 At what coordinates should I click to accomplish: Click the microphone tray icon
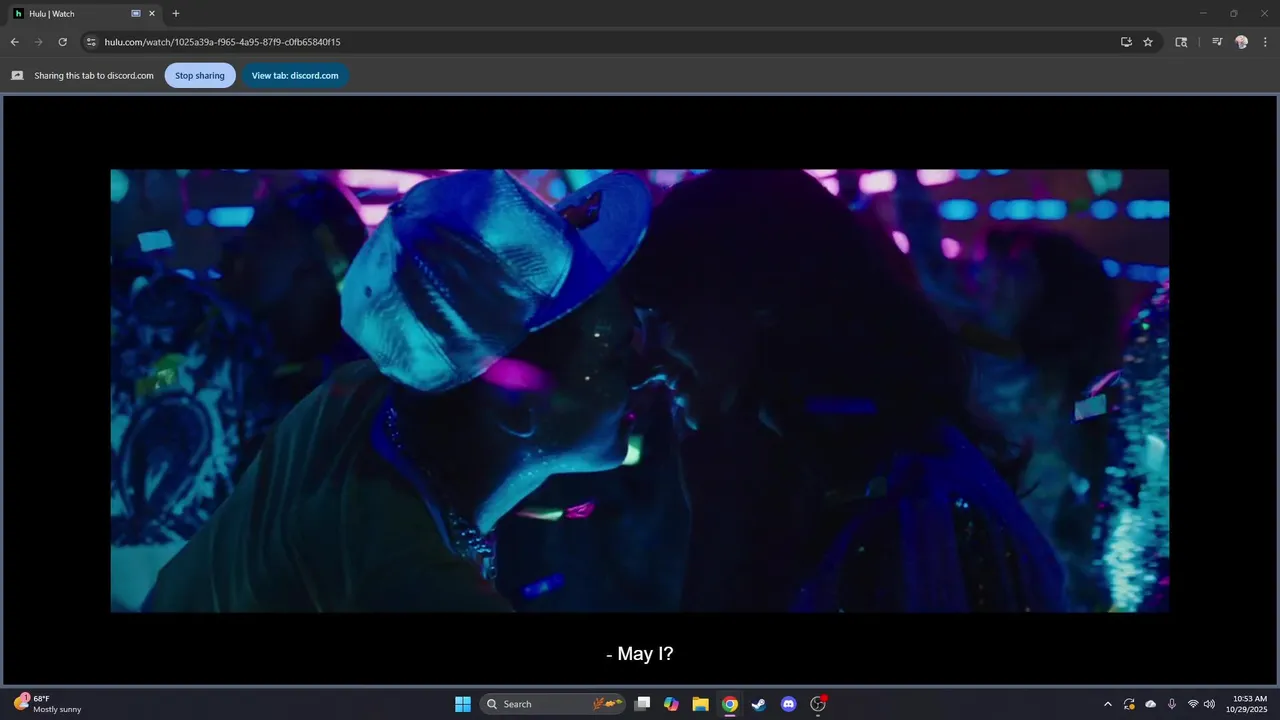coord(1172,704)
